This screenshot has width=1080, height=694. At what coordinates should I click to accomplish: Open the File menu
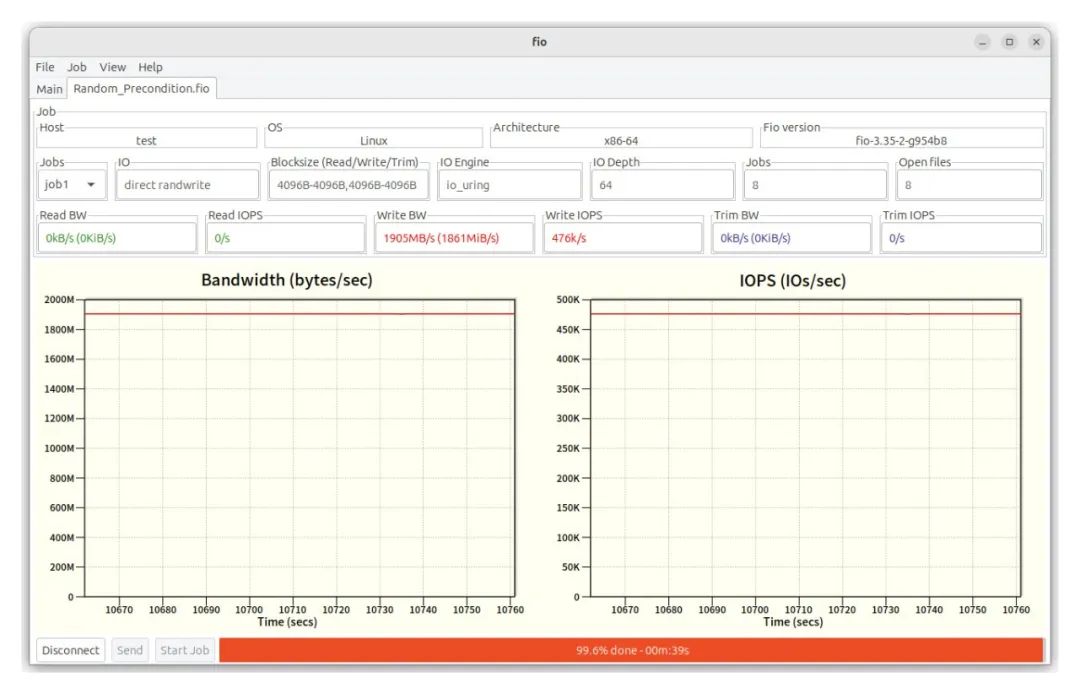click(45, 67)
